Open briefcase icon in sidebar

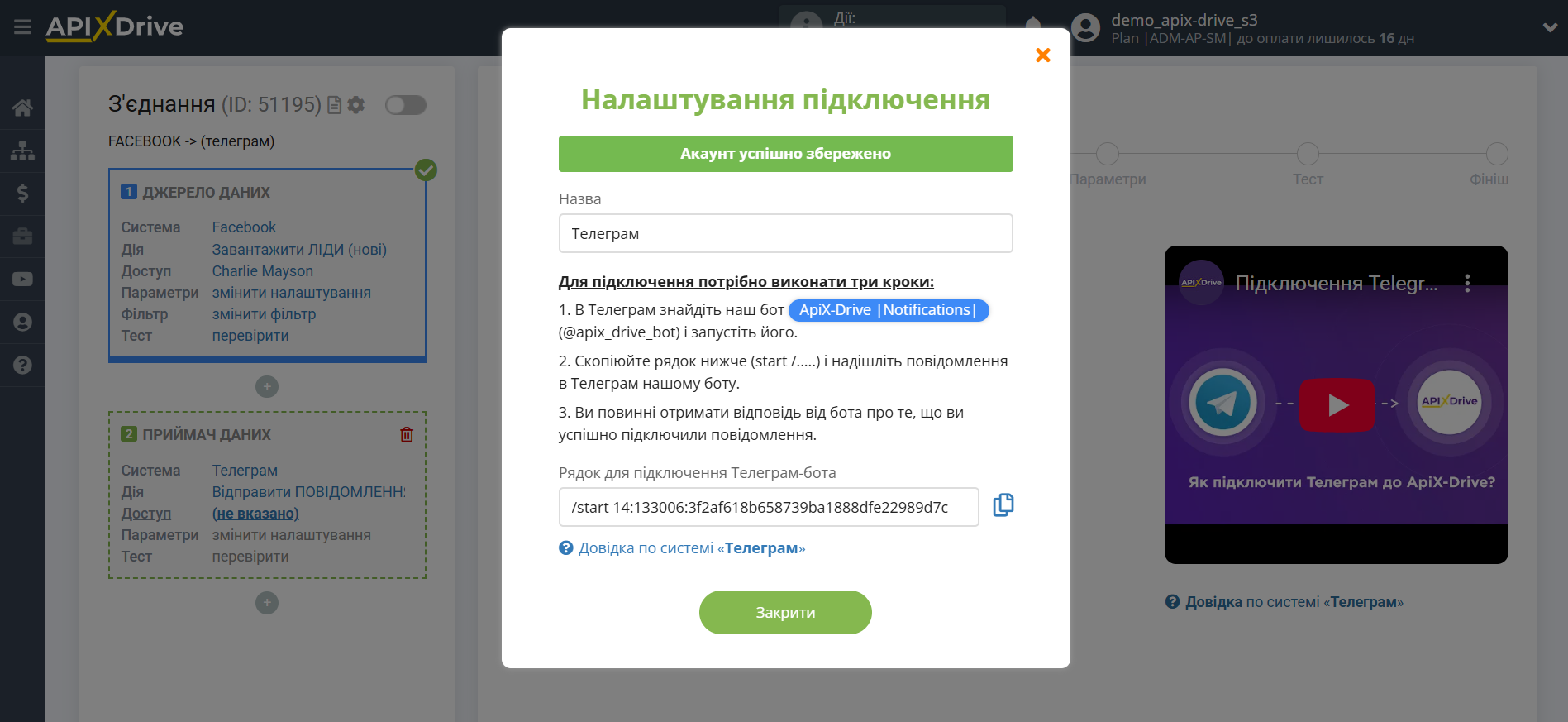pos(22,237)
